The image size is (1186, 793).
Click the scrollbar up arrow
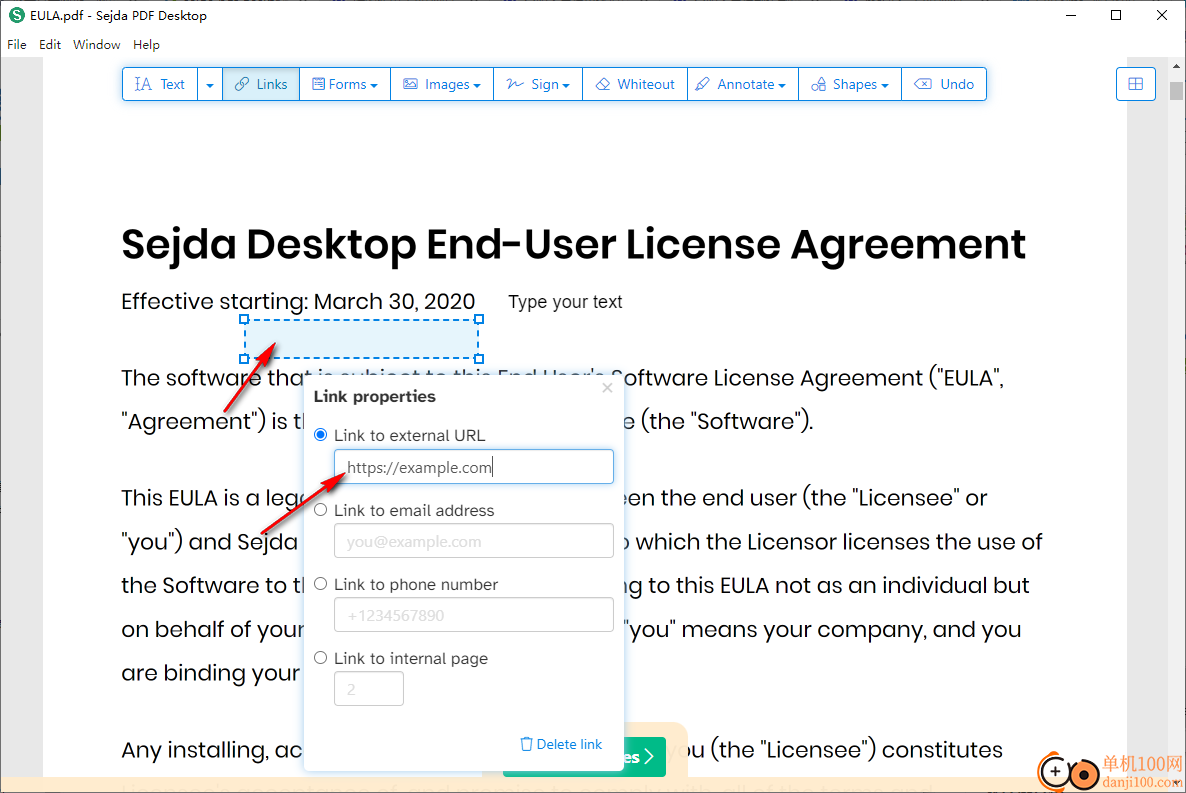(x=1176, y=67)
